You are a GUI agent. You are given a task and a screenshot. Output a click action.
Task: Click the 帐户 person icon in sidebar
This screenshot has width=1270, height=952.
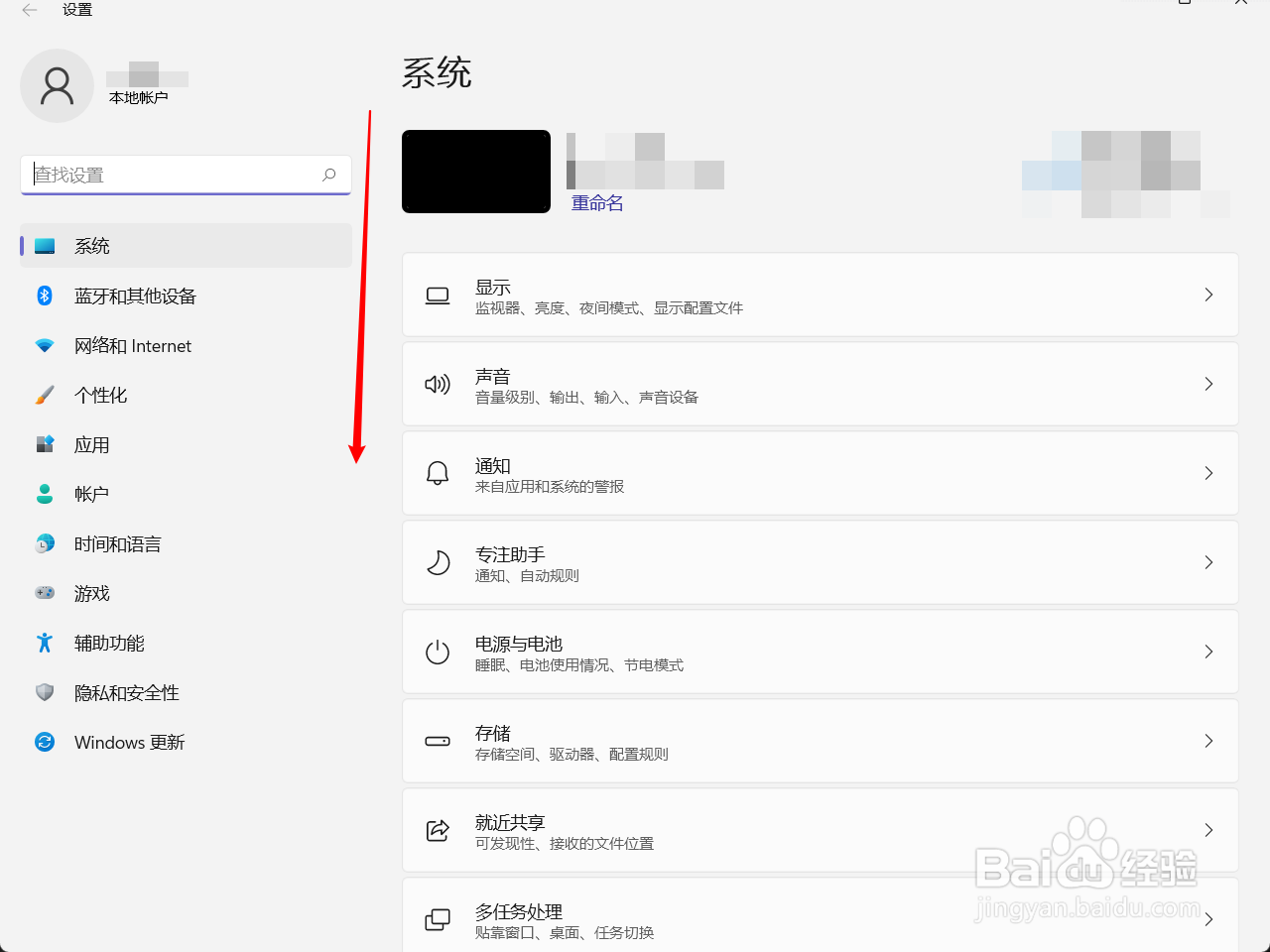45,494
